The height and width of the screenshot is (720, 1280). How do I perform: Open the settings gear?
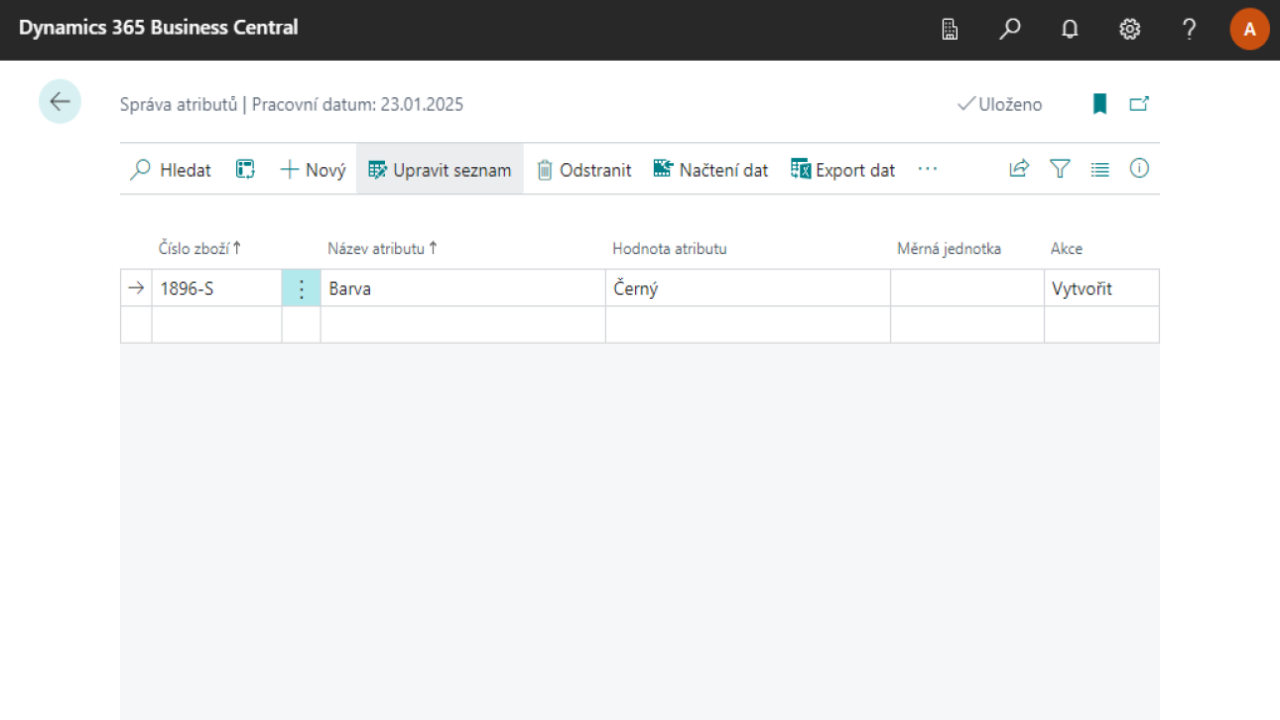pyautogui.click(x=1130, y=30)
